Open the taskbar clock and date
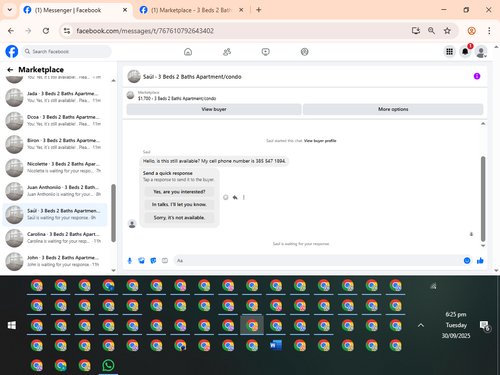This screenshot has height=375, width=500. click(x=456, y=325)
